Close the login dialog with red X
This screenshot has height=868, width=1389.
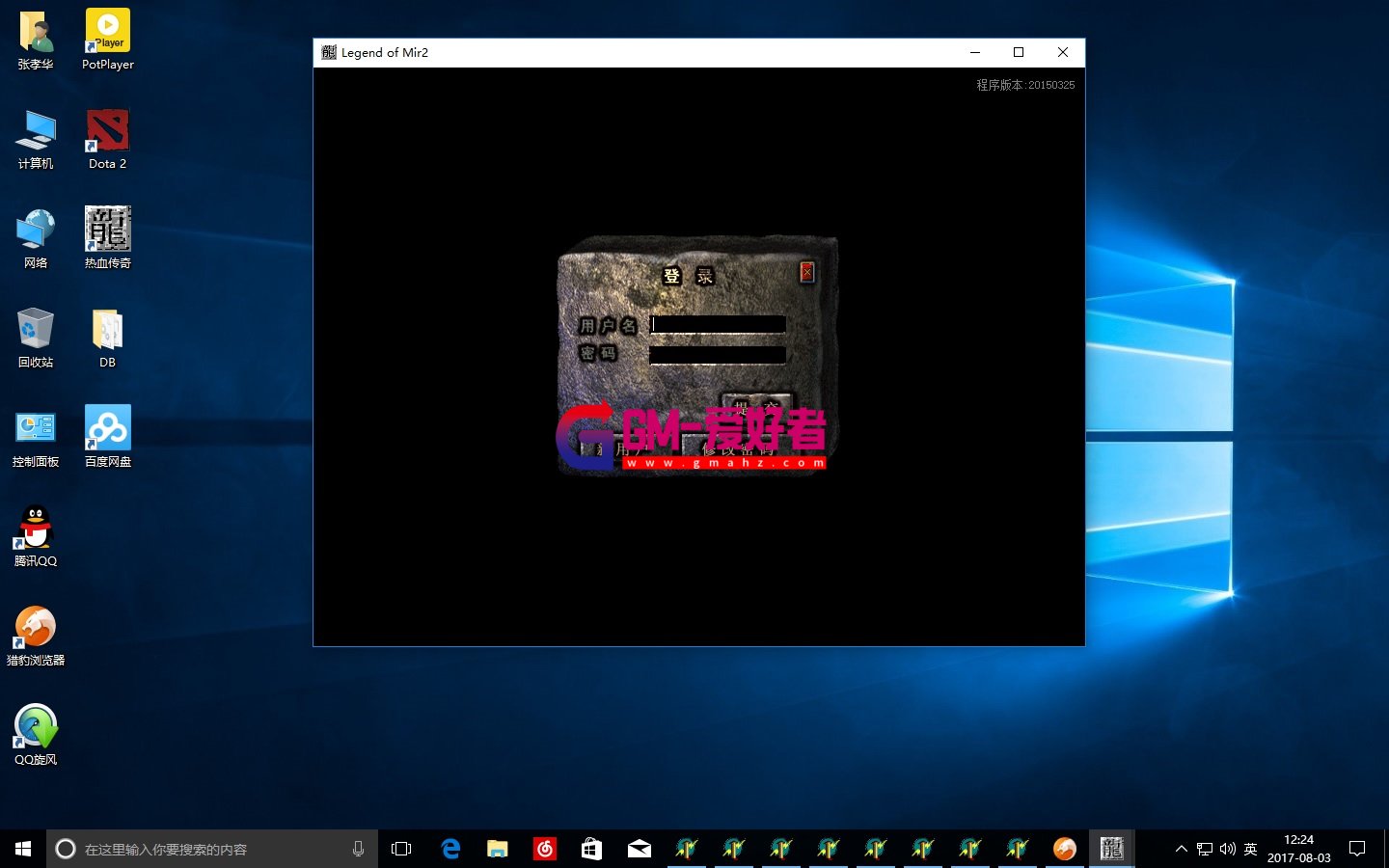coord(807,272)
